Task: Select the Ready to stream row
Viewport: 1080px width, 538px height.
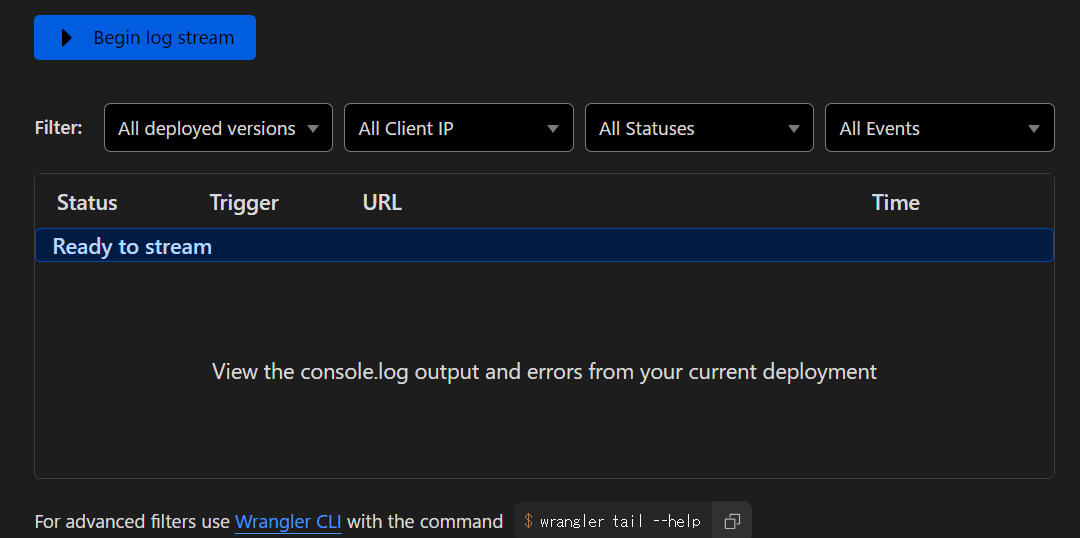Action: pyautogui.click(x=544, y=245)
